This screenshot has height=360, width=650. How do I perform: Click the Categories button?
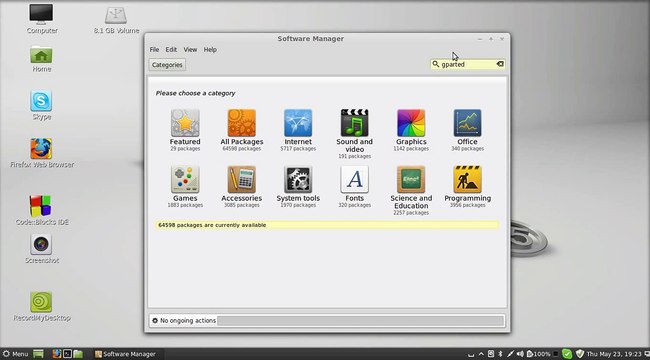167,65
